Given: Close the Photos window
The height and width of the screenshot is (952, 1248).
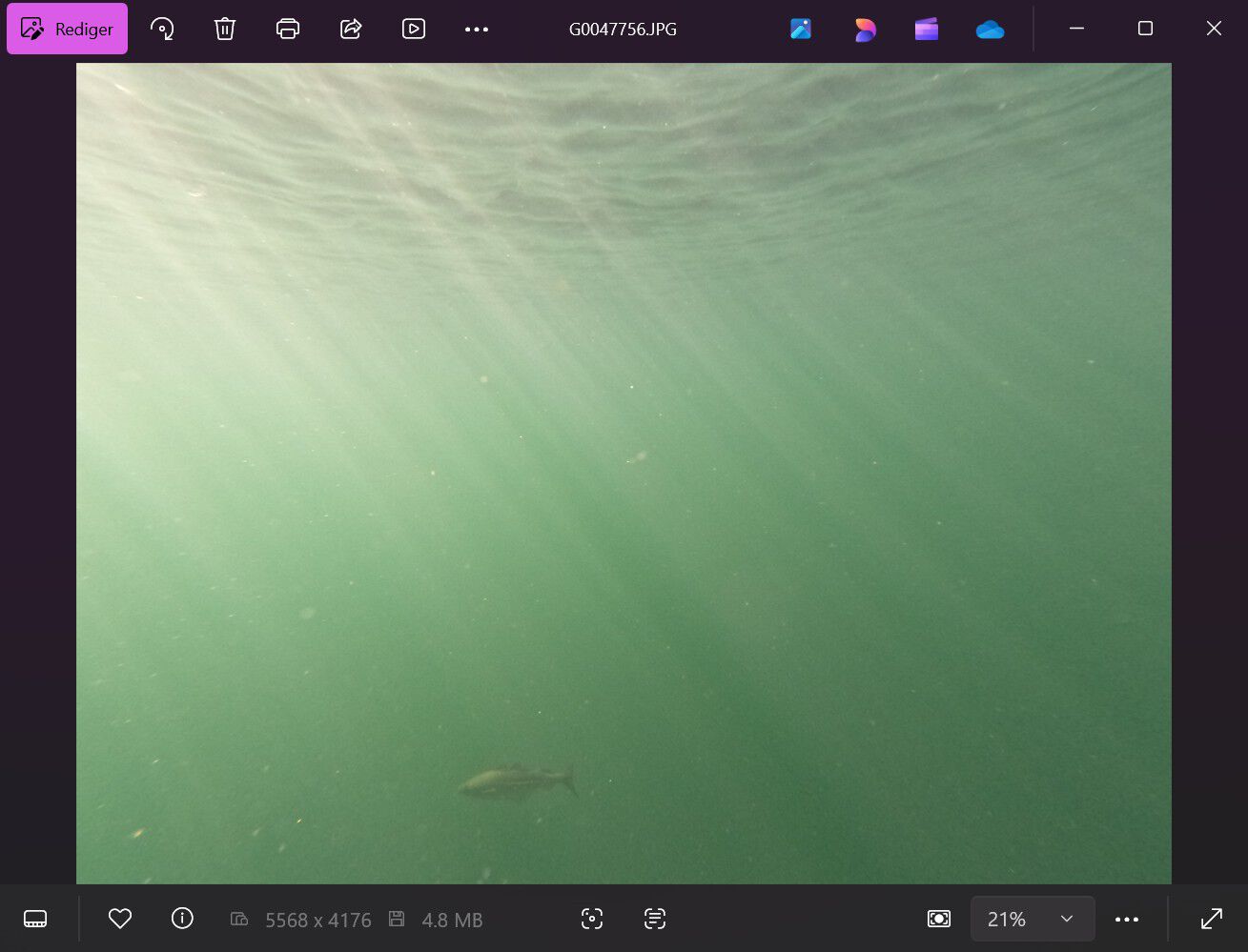Looking at the screenshot, I should coord(1214,29).
